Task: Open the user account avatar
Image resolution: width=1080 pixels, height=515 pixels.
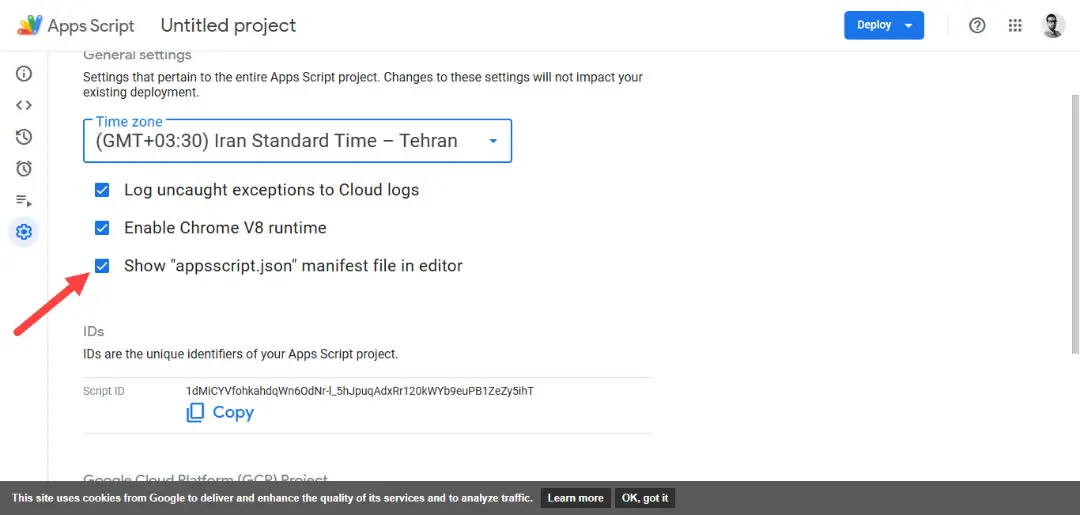Action: 1052,25
